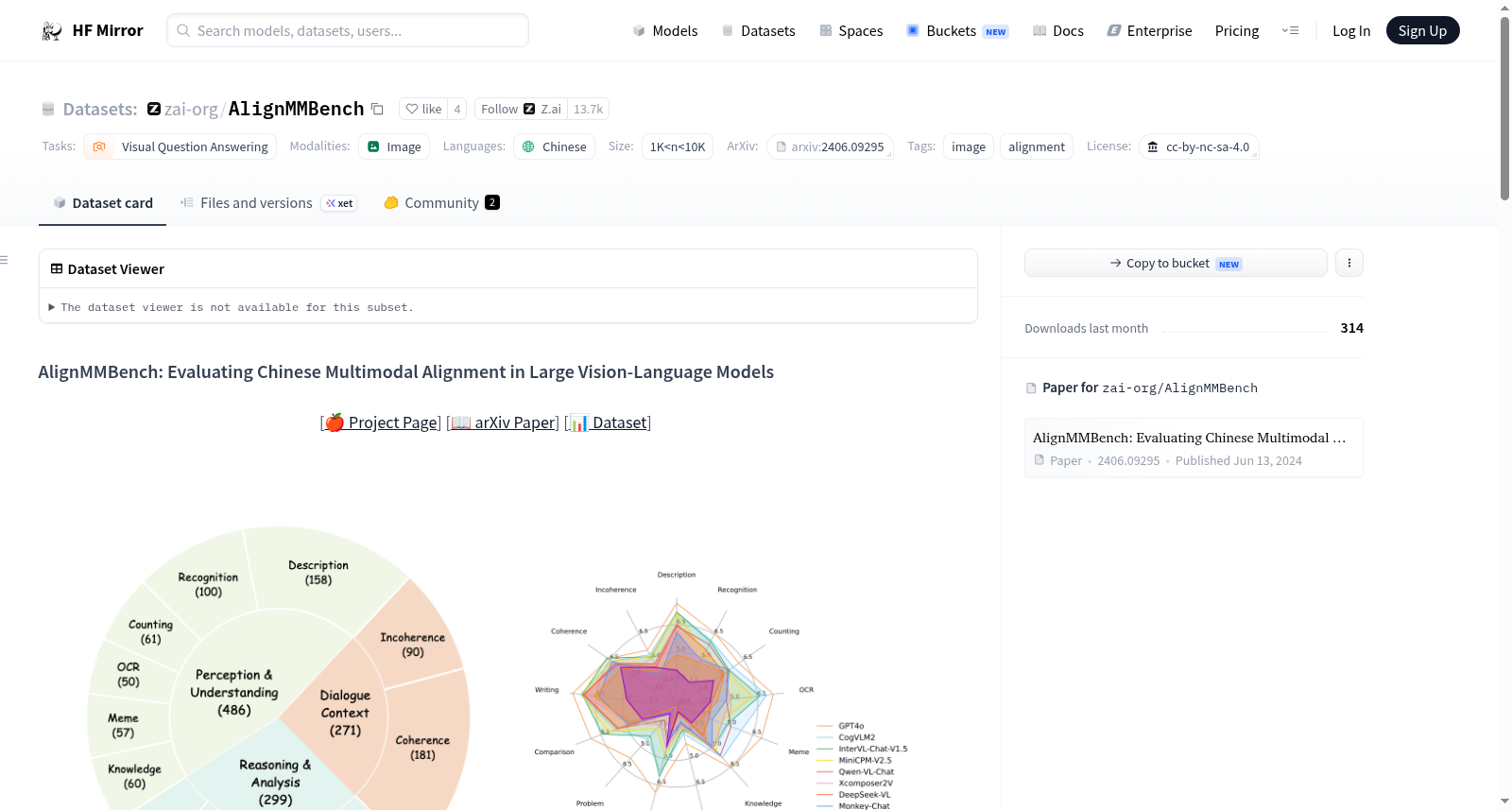Click the heart like button
Screen dimensions: 1512x810
click(x=423, y=109)
